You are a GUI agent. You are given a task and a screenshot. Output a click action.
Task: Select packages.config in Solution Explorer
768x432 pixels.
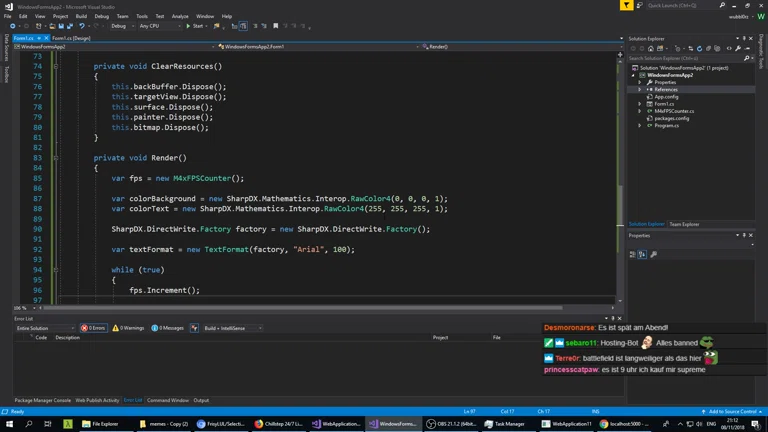672,118
